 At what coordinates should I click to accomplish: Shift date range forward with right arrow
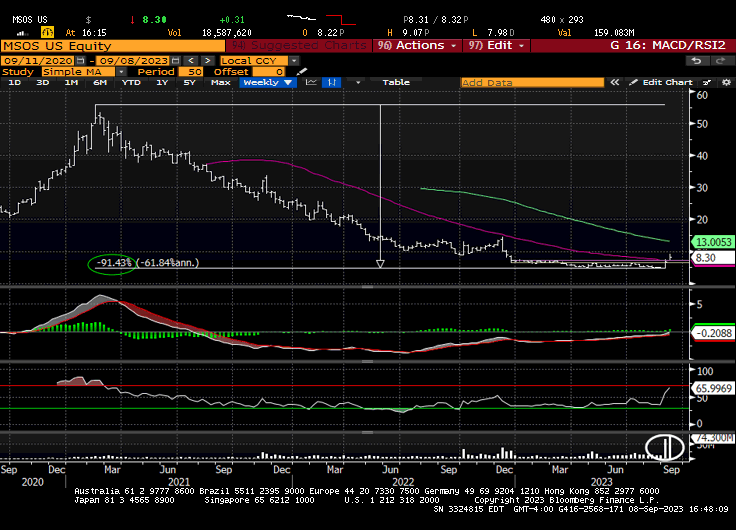tap(207, 61)
